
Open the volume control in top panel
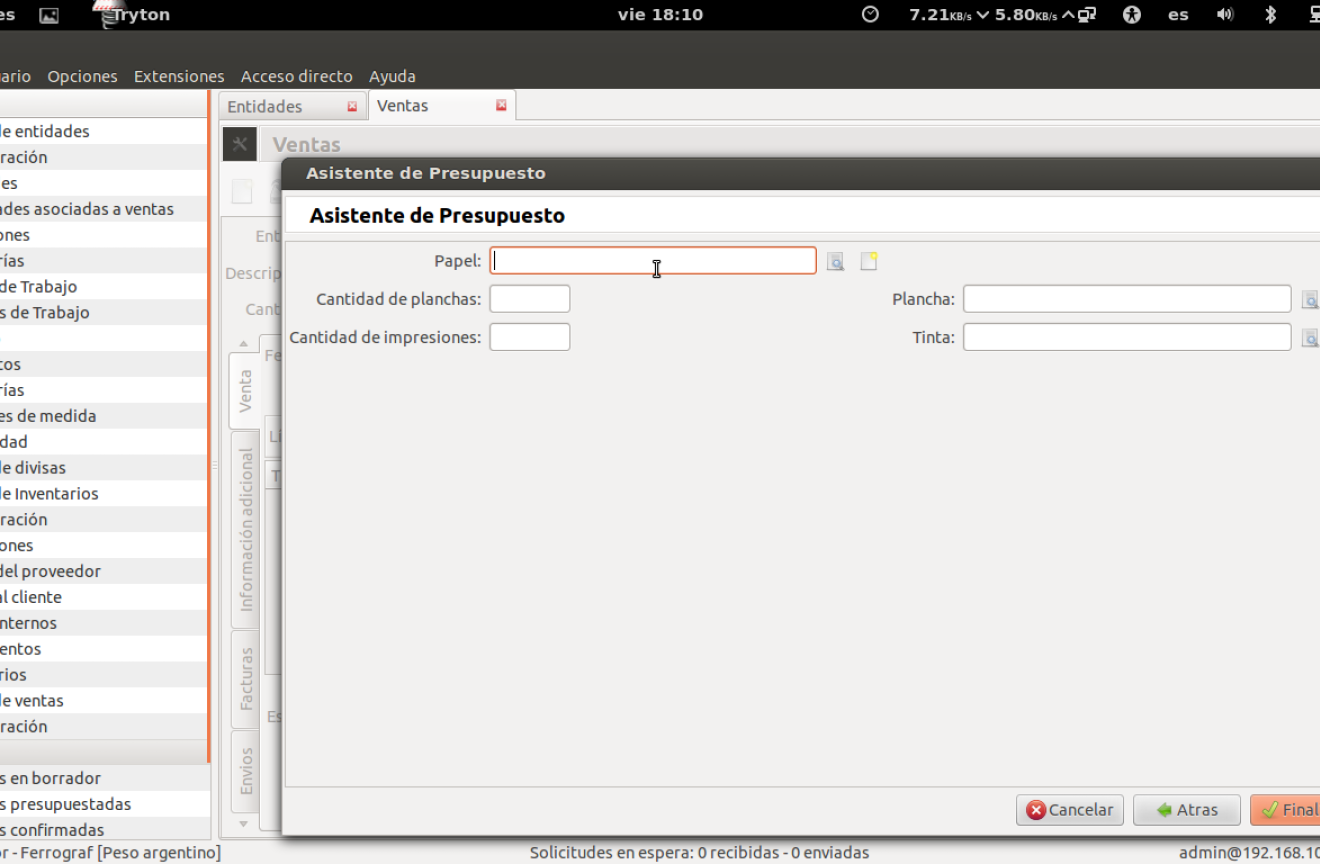(1225, 15)
